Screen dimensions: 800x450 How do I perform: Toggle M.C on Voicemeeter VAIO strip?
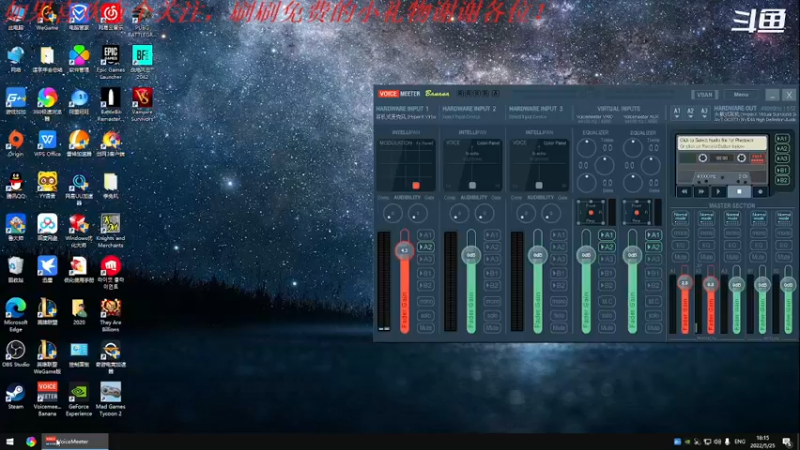607,302
